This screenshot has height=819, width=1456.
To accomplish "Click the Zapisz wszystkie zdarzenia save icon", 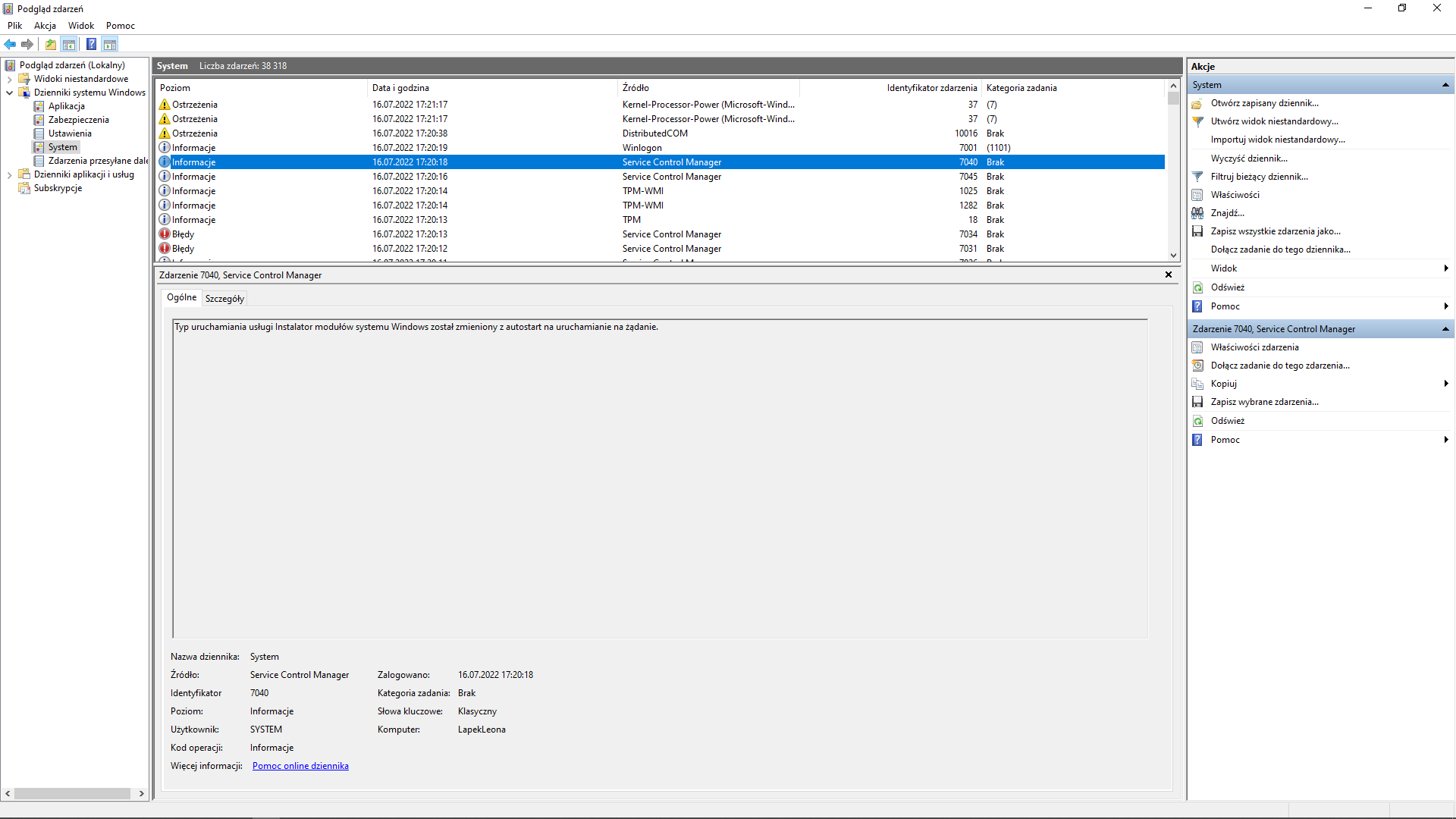I will (1197, 231).
